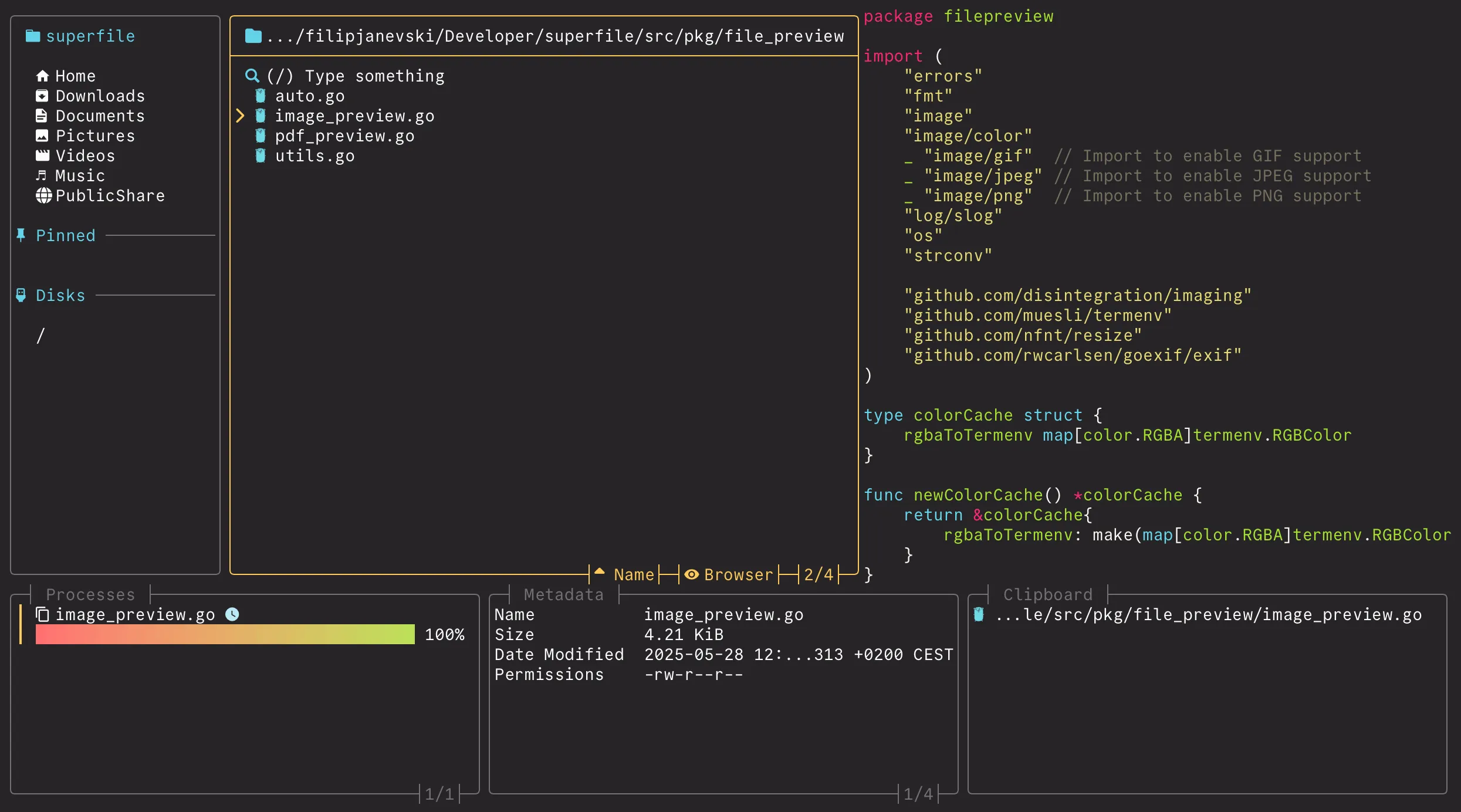
Task: Select the Videos clapperboard icon
Action: pyautogui.click(x=42, y=155)
